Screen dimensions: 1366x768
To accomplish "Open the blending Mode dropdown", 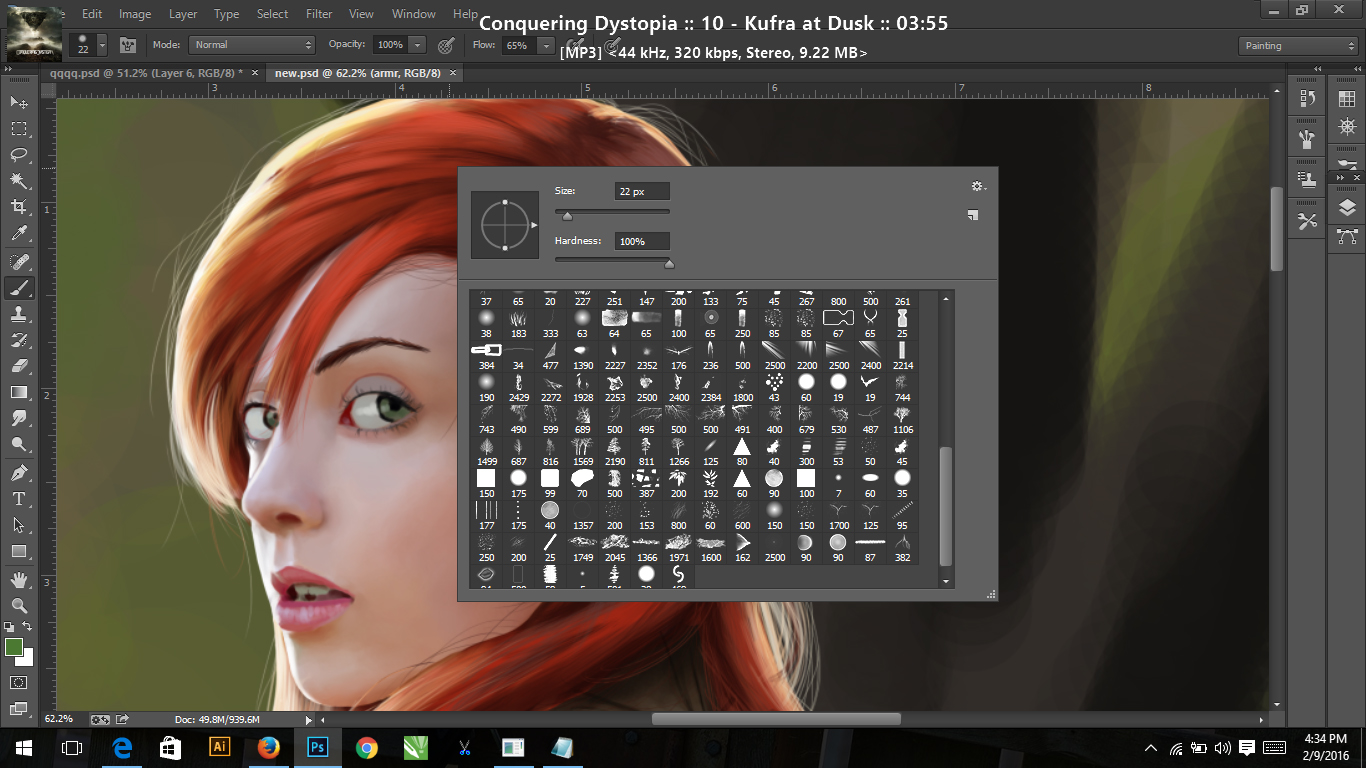I will point(252,45).
